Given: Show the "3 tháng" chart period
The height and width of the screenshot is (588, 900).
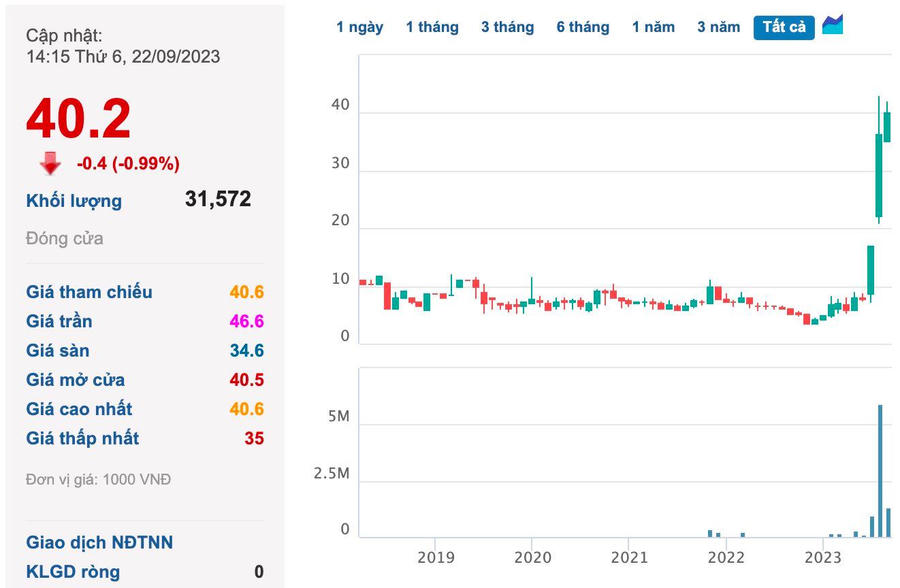Looking at the screenshot, I should tap(507, 27).
